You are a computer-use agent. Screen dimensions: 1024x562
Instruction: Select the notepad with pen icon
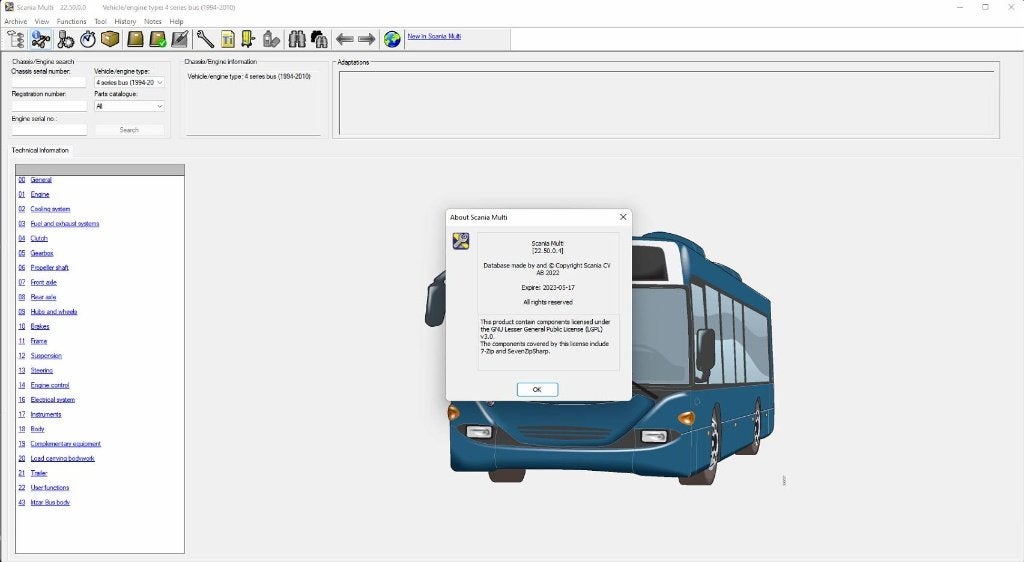[x=180, y=40]
